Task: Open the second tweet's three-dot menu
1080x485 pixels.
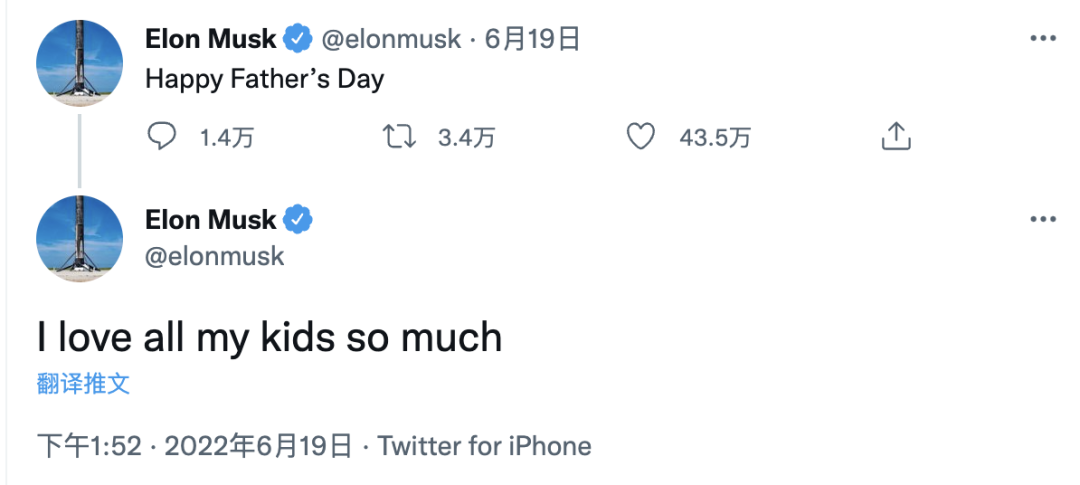Action: (1043, 219)
